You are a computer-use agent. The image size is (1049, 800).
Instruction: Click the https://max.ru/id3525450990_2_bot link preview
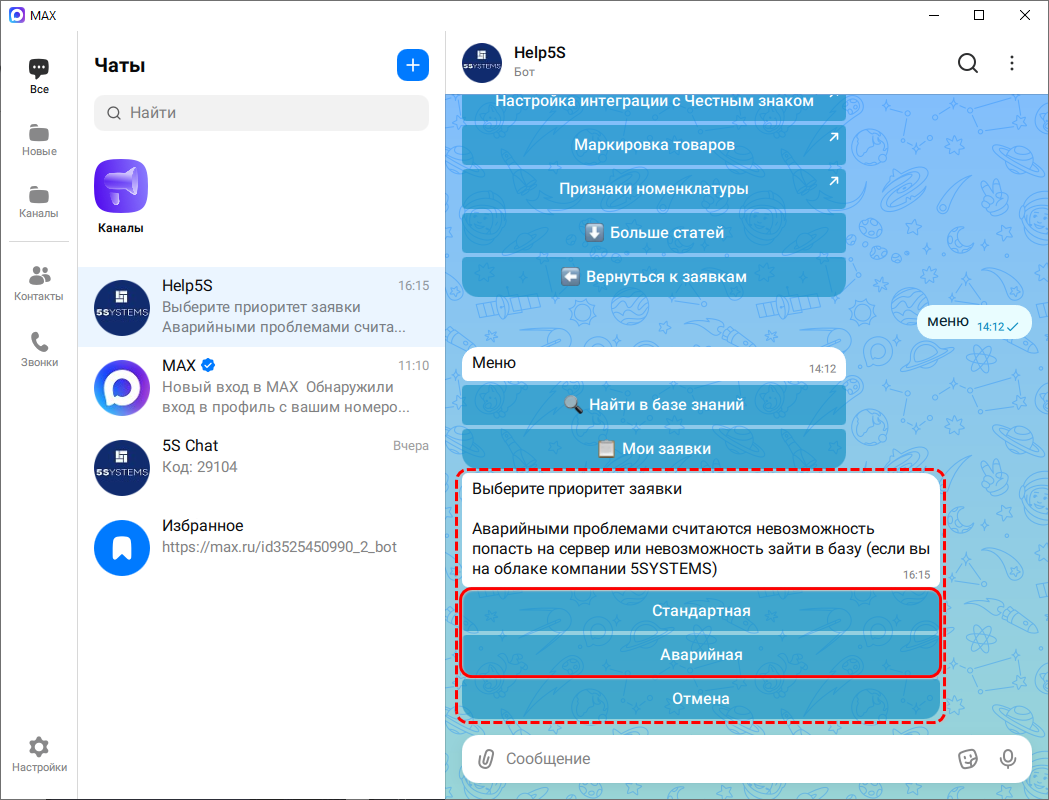279,547
